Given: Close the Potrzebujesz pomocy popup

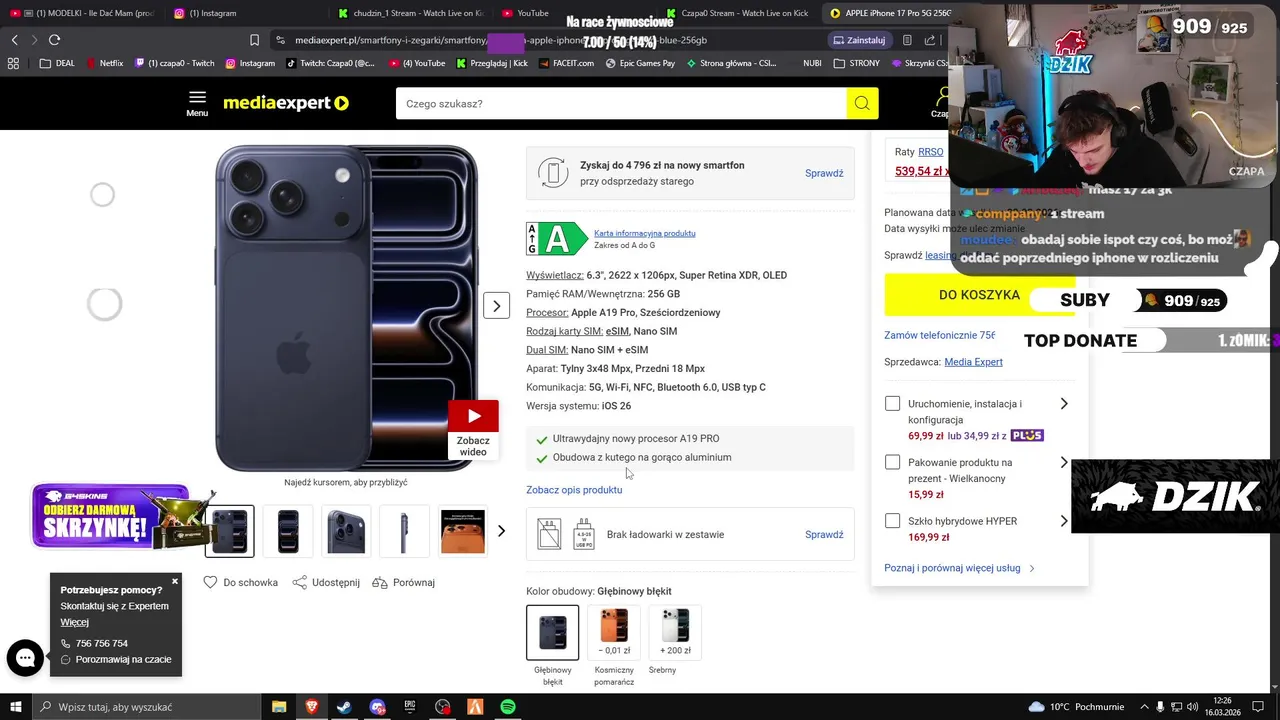Looking at the screenshot, I should point(175,581).
